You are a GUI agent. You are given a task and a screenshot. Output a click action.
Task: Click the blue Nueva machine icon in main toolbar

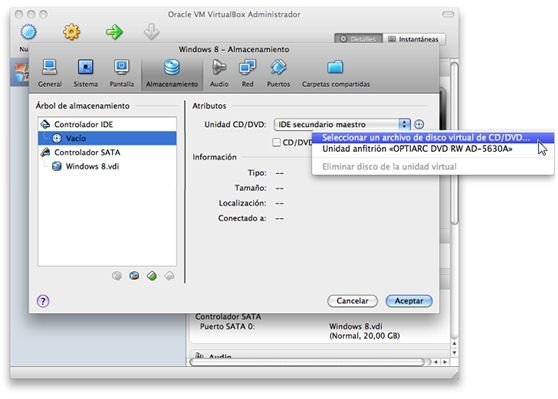click(x=28, y=32)
